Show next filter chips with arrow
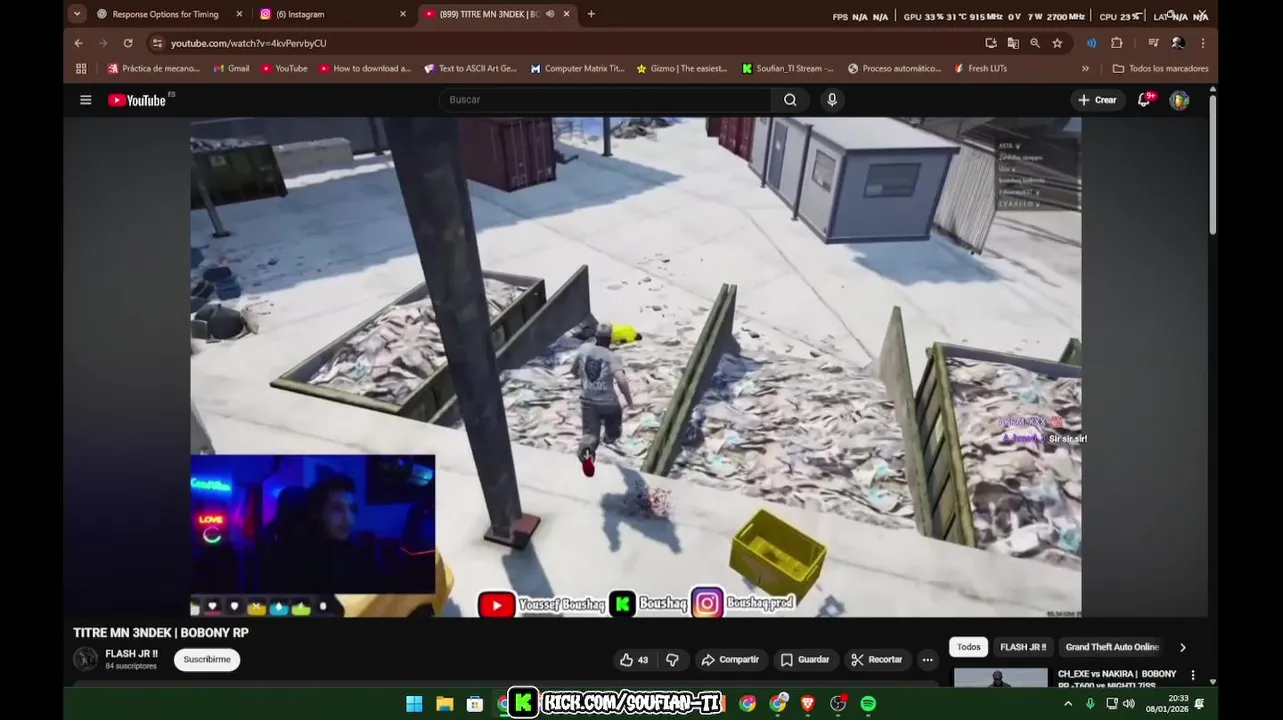This screenshot has width=1283, height=720. pos(1182,647)
